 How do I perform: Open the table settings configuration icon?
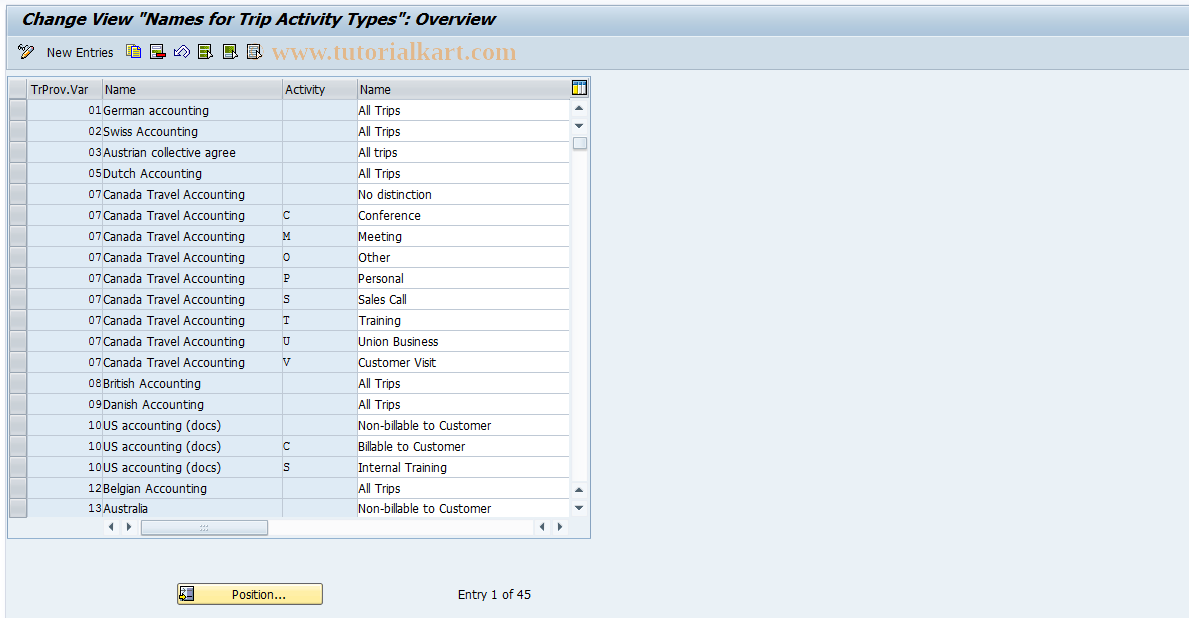click(x=579, y=88)
